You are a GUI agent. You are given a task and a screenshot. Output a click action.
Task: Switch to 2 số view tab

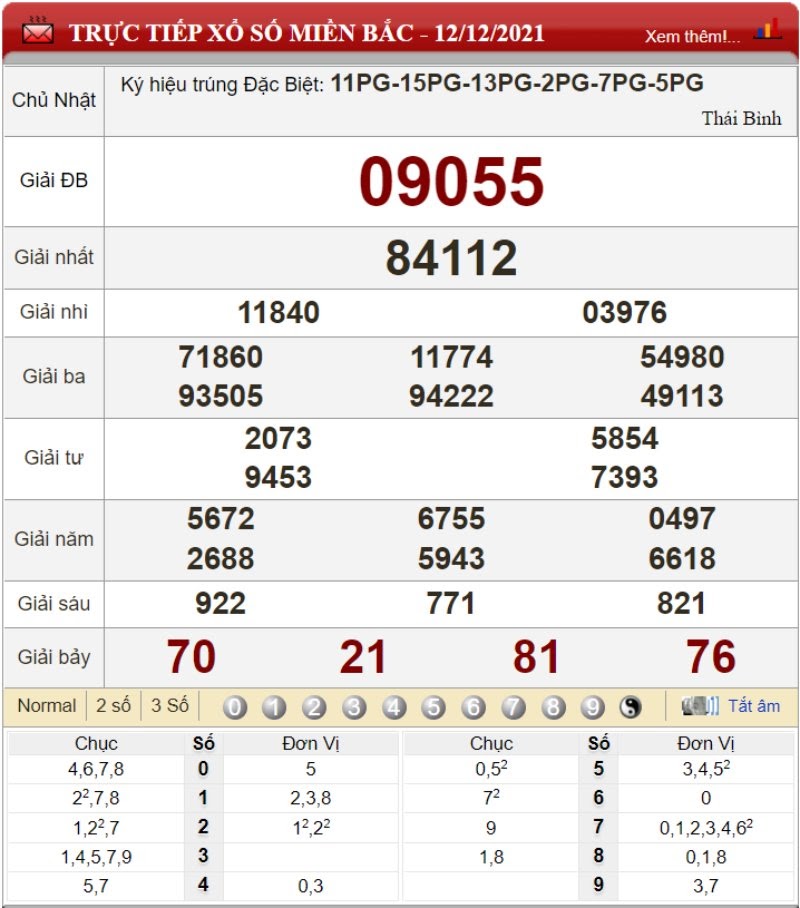click(114, 706)
